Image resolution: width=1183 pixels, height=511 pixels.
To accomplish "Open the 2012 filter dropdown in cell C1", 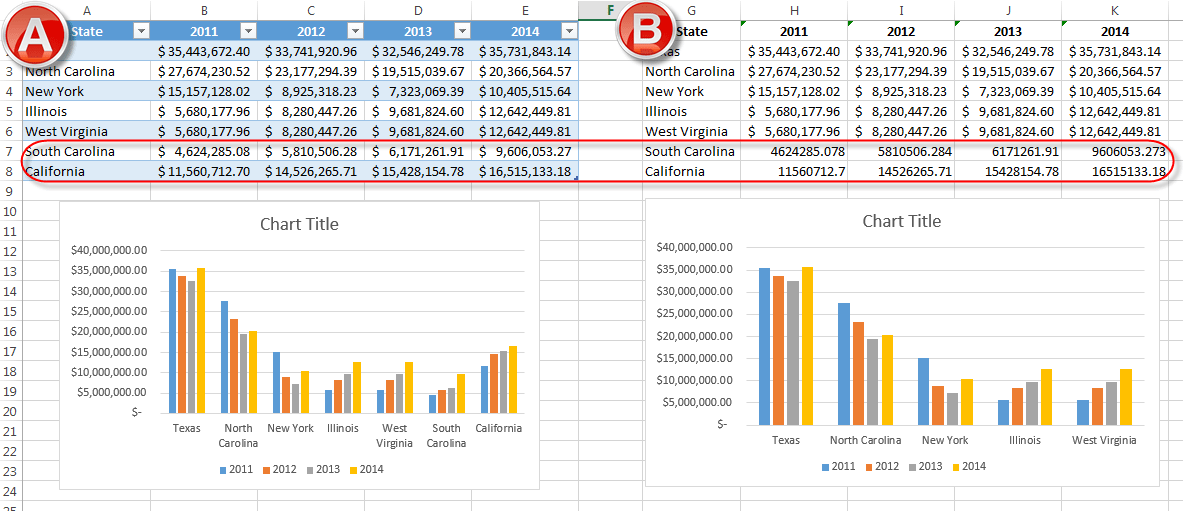I will click(x=355, y=31).
